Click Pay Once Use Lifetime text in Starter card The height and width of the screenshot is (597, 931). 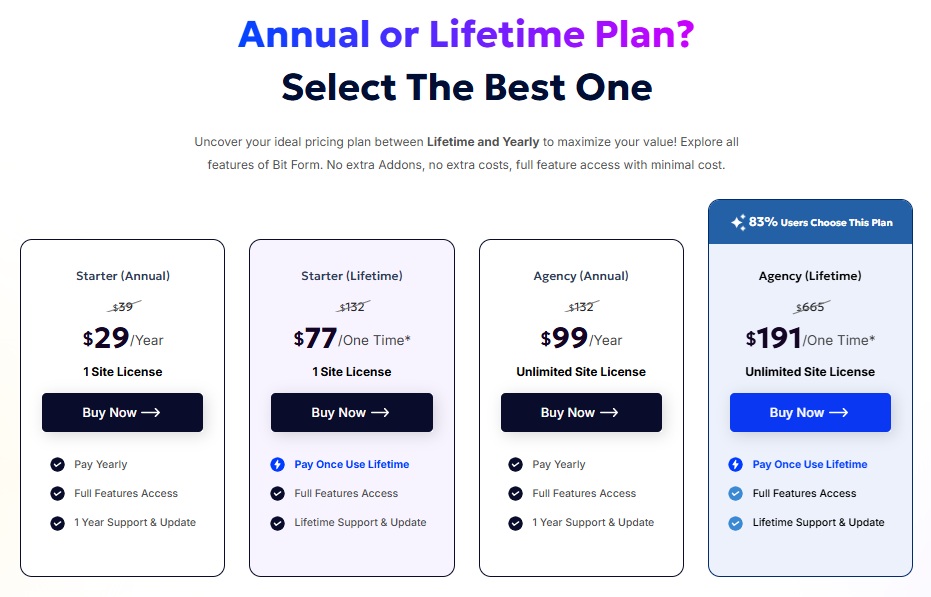point(352,465)
